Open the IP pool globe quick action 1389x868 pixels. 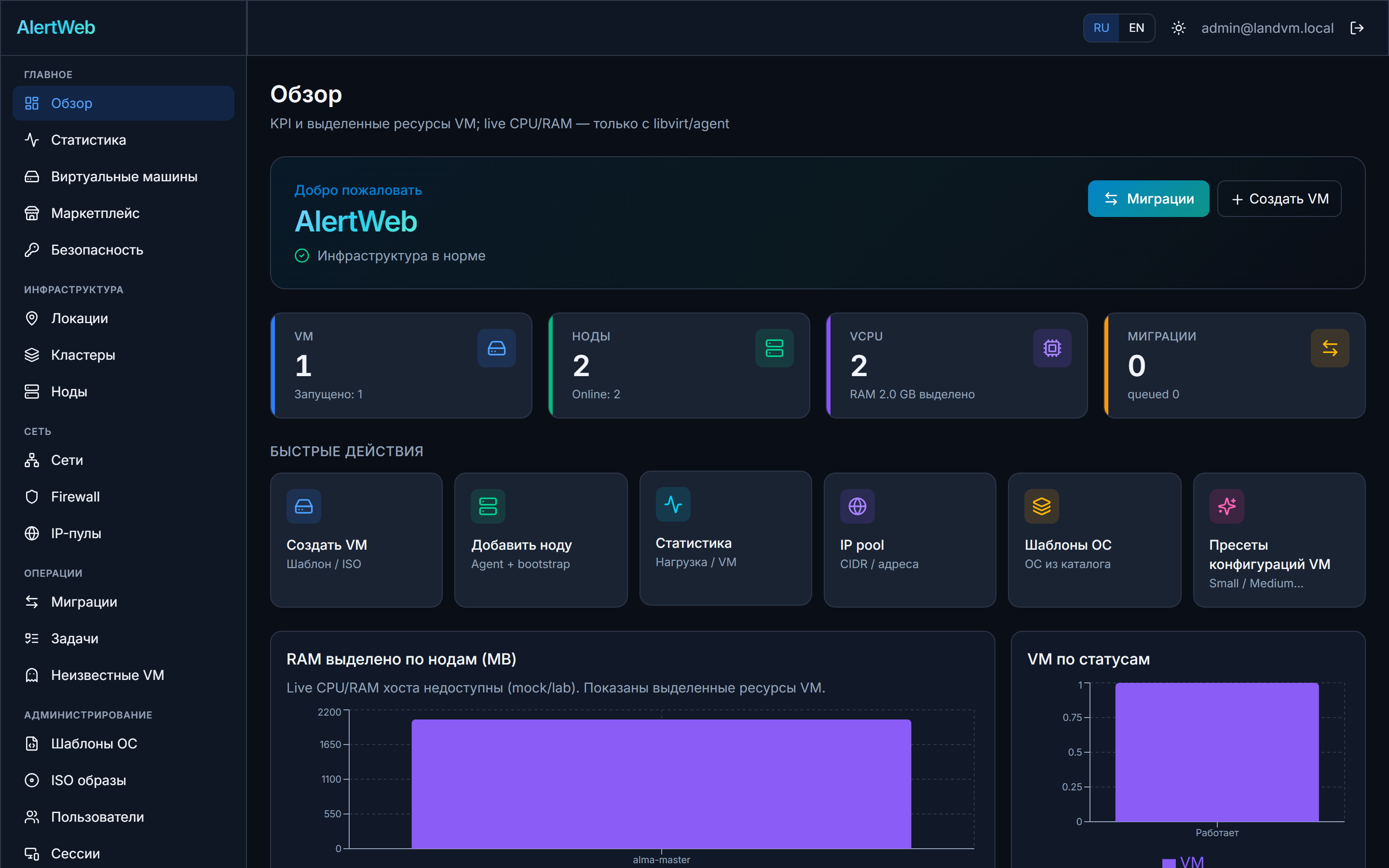pyautogui.click(x=857, y=506)
